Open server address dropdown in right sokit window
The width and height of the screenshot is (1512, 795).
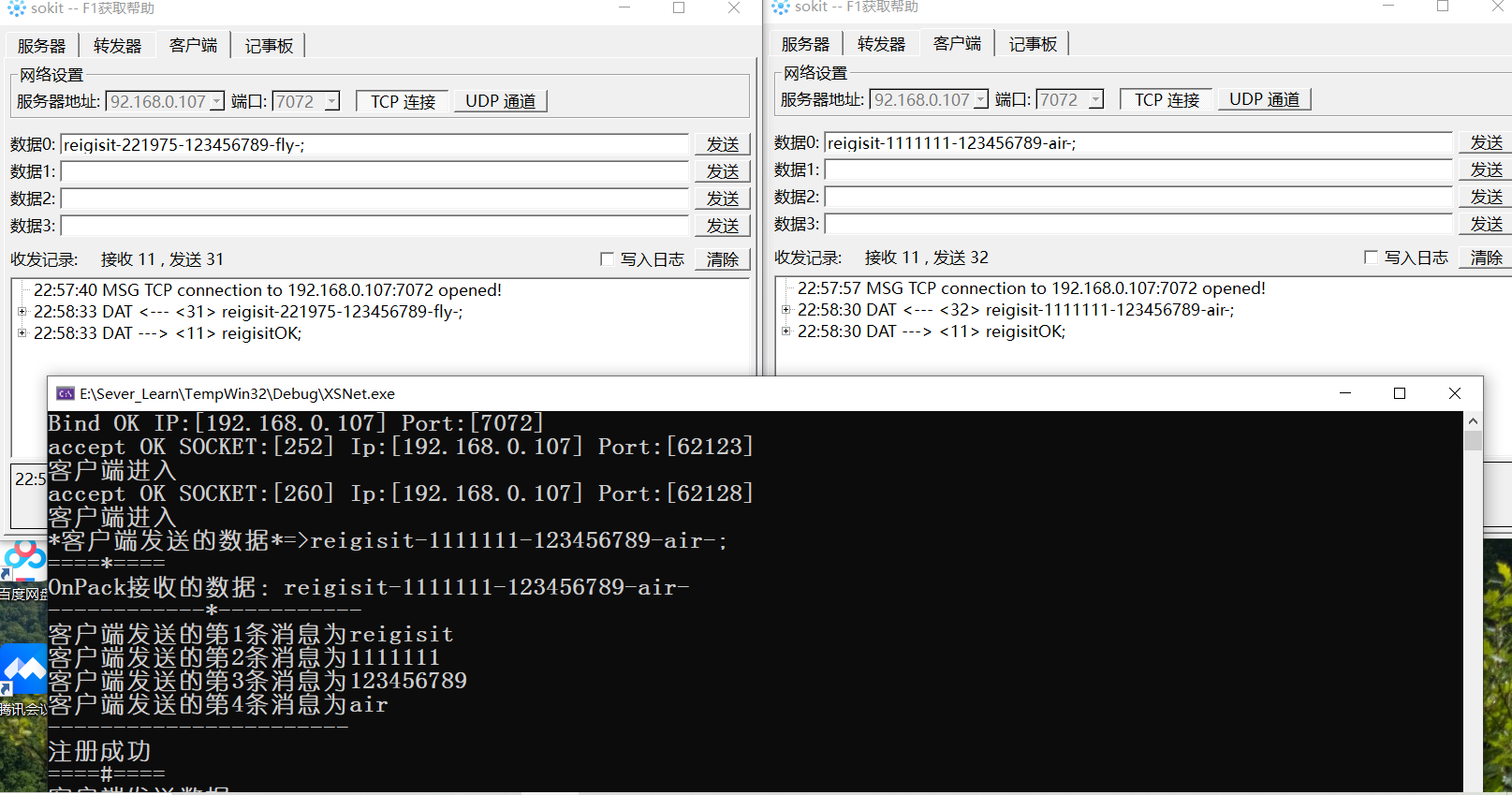(x=981, y=99)
